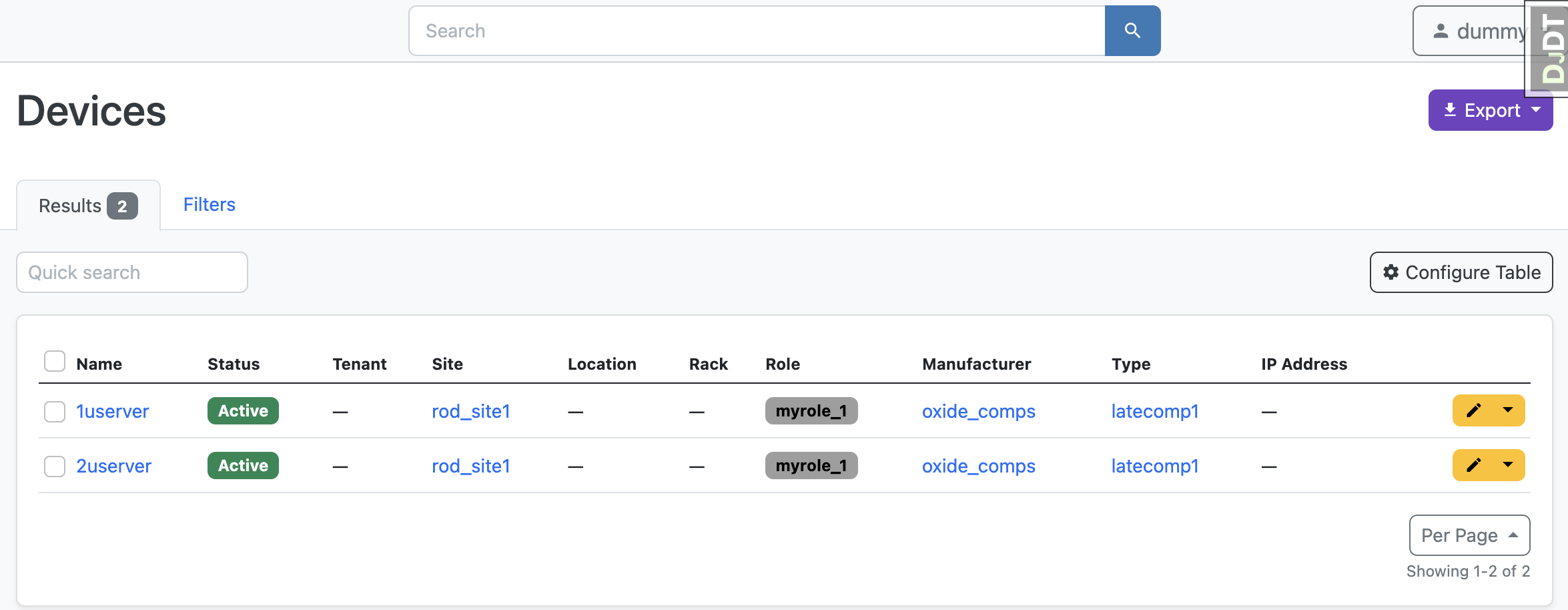Image resolution: width=1568 pixels, height=610 pixels.
Task: Select the select-all checkbox in the table header
Action: (x=54, y=361)
